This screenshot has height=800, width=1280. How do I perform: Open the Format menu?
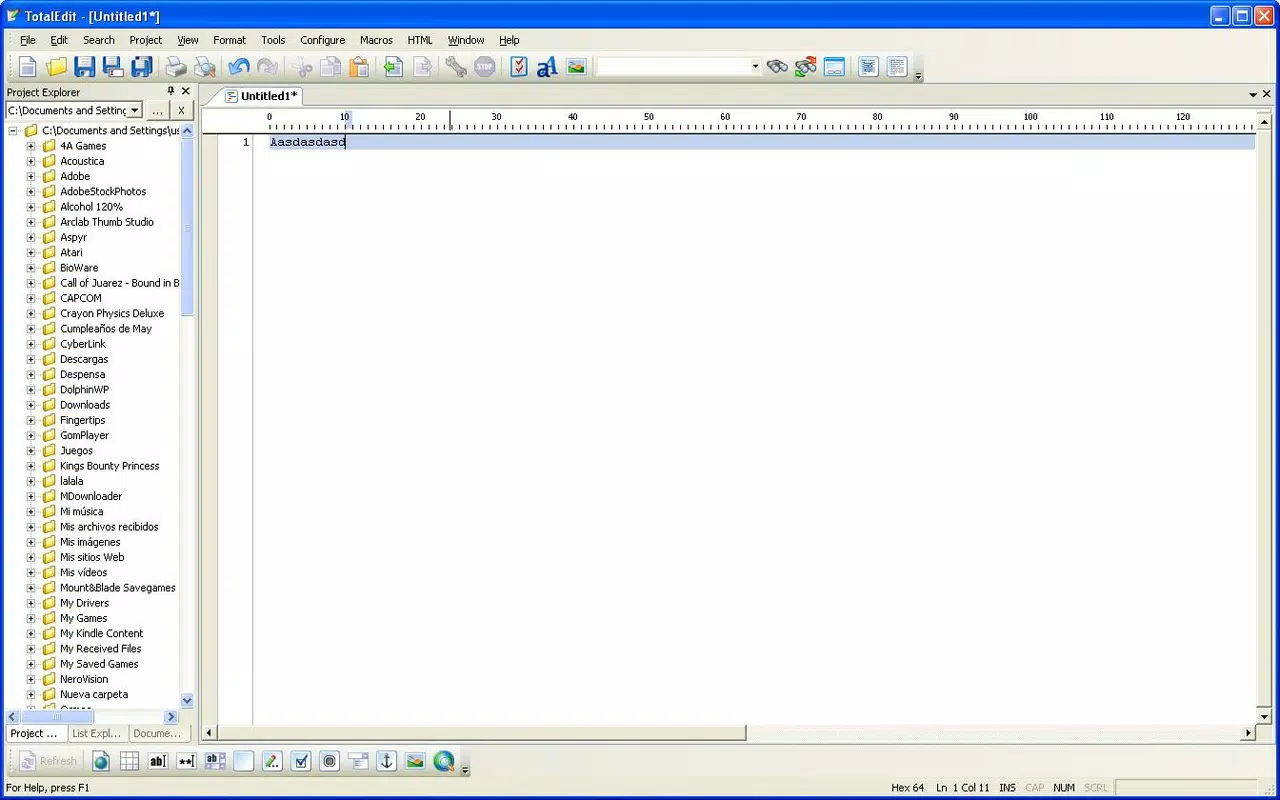[229, 40]
